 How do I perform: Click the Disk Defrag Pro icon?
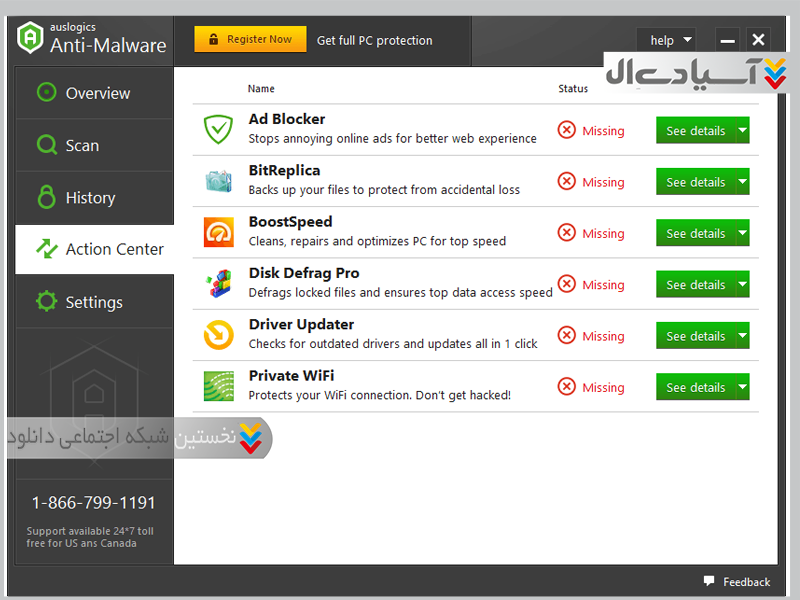click(218, 284)
